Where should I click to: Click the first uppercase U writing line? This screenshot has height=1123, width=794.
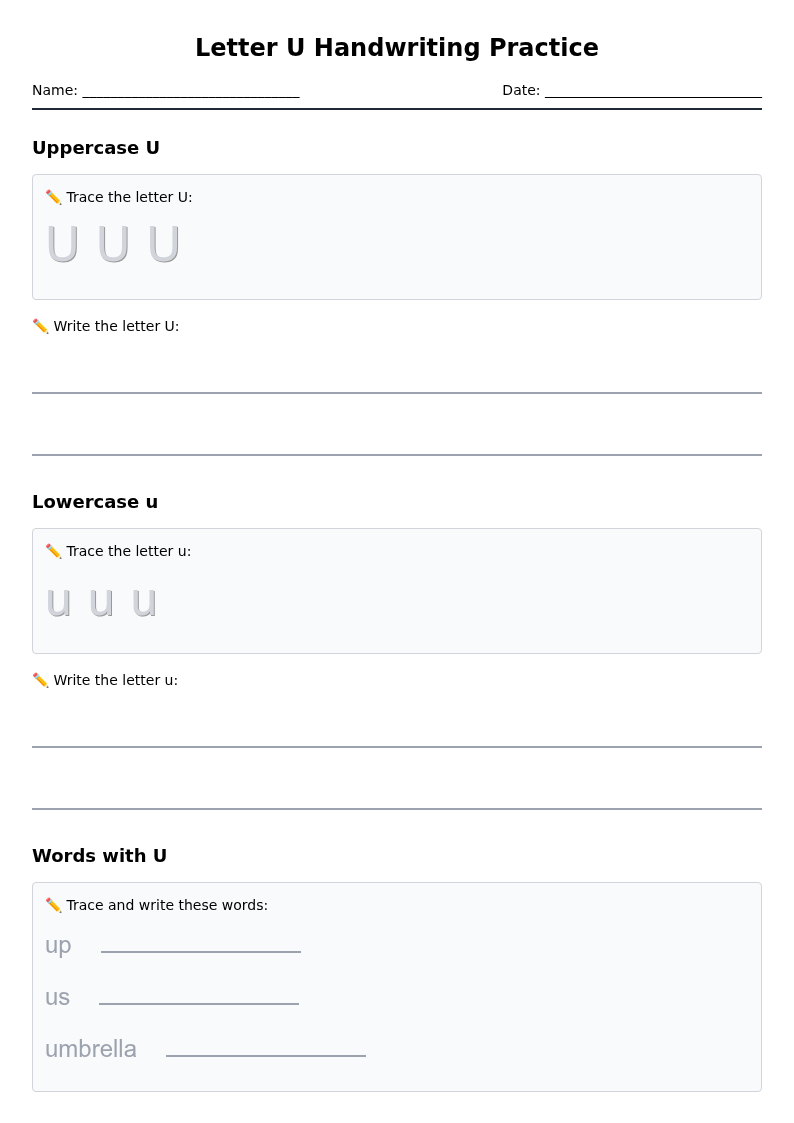click(397, 392)
